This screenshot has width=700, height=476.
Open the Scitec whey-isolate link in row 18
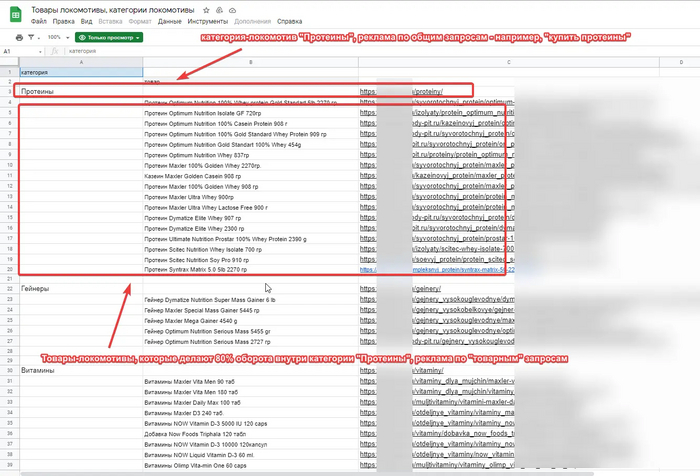[x=437, y=249]
